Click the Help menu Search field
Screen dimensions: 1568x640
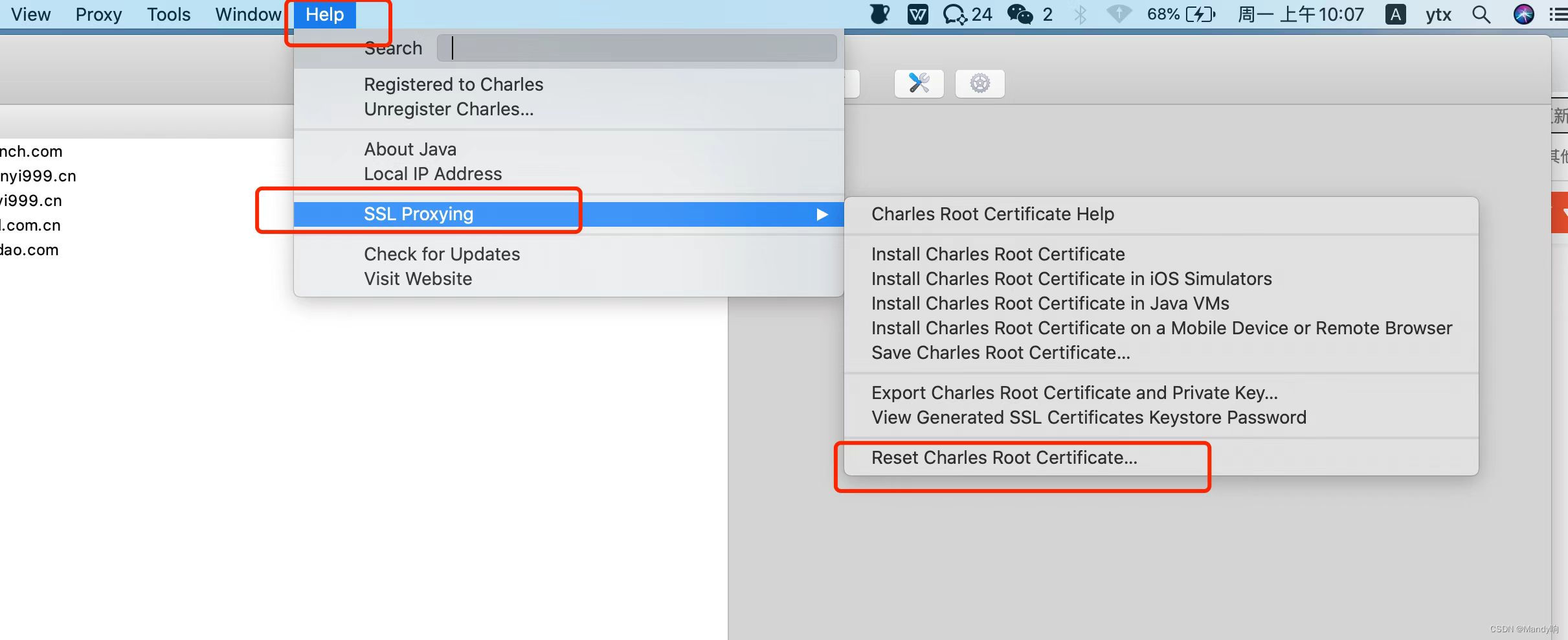[x=636, y=48]
